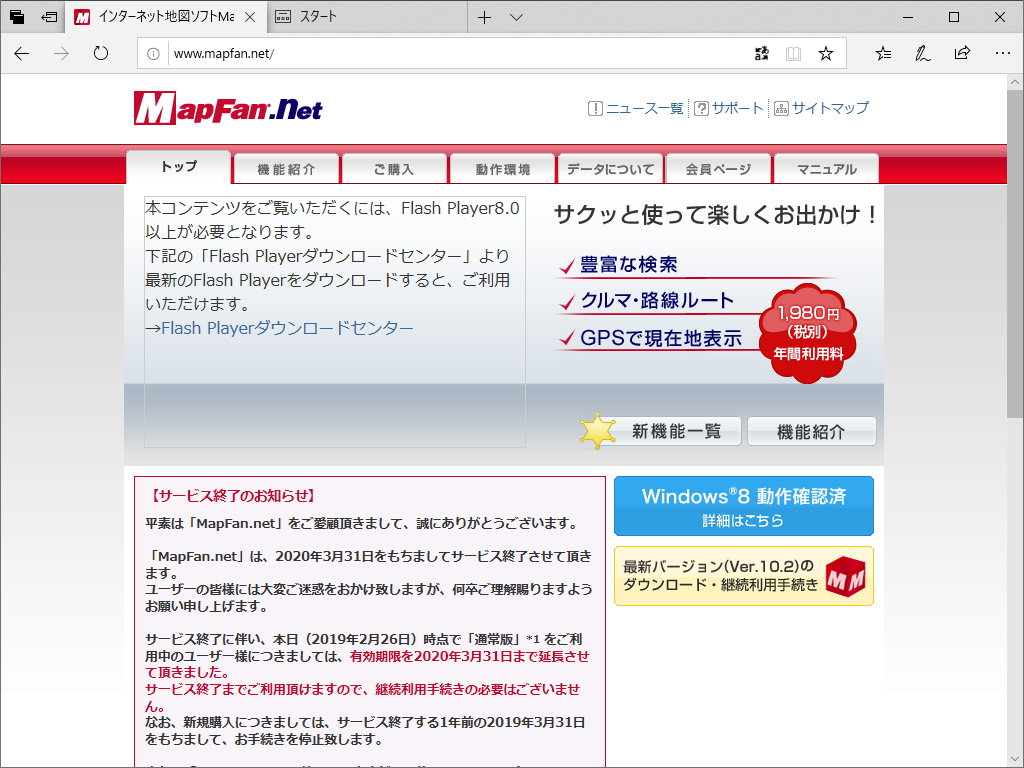Screen dimensions: 1024x768
Task: Enable Reading view with the book icon
Action: click(793, 54)
